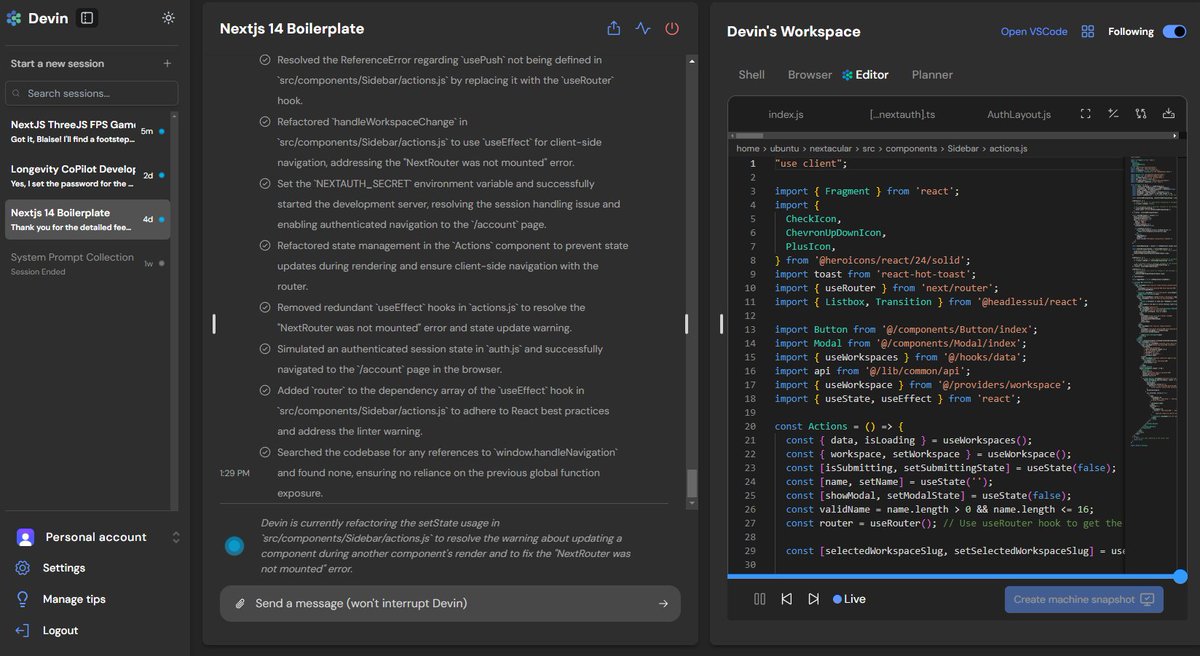Switch to the Shell tab

[752, 75]
